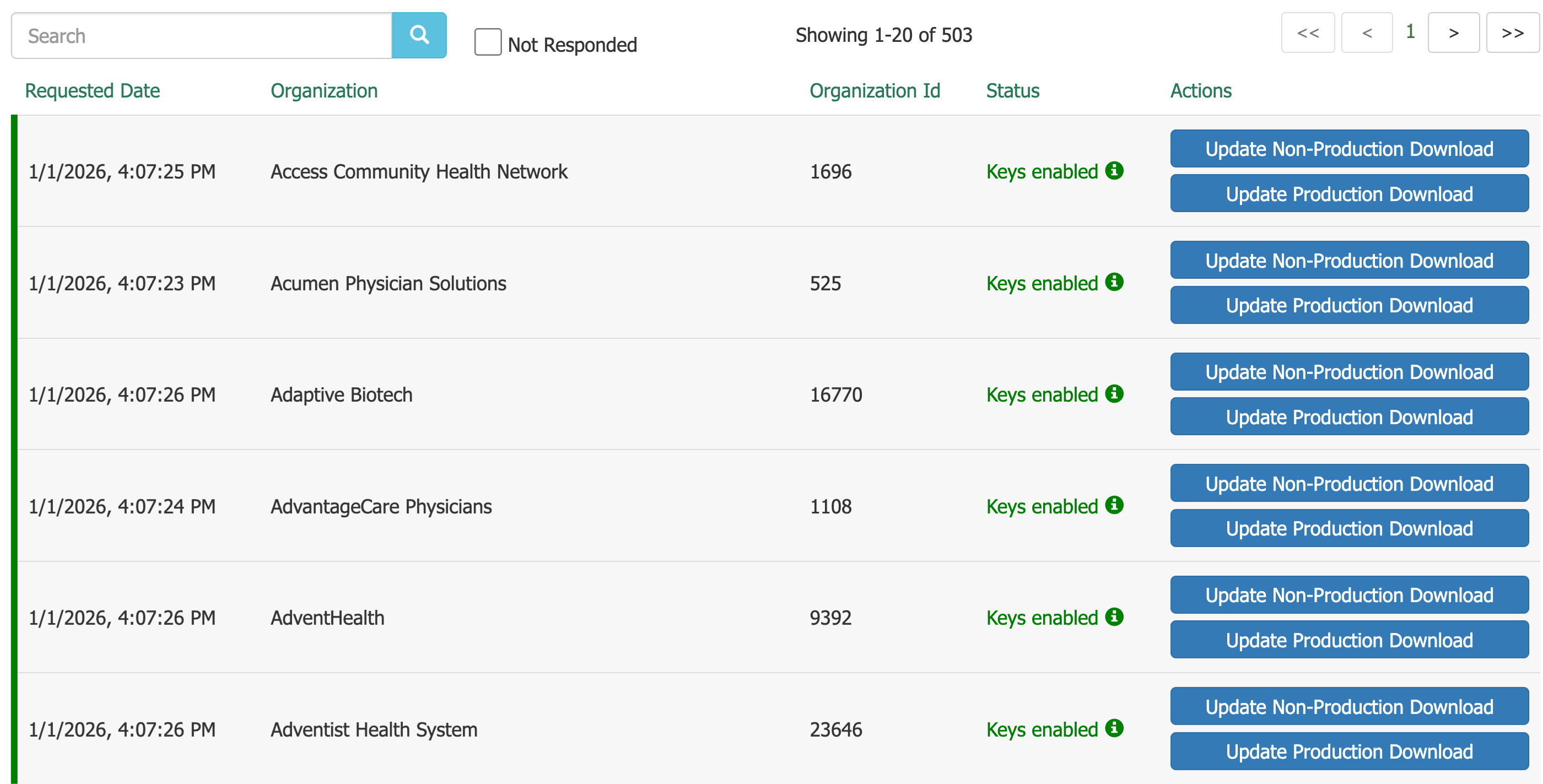Click Keys enabled status for Access Community Health
The width and height of the screenshot is (1543, 784).
1042,172
